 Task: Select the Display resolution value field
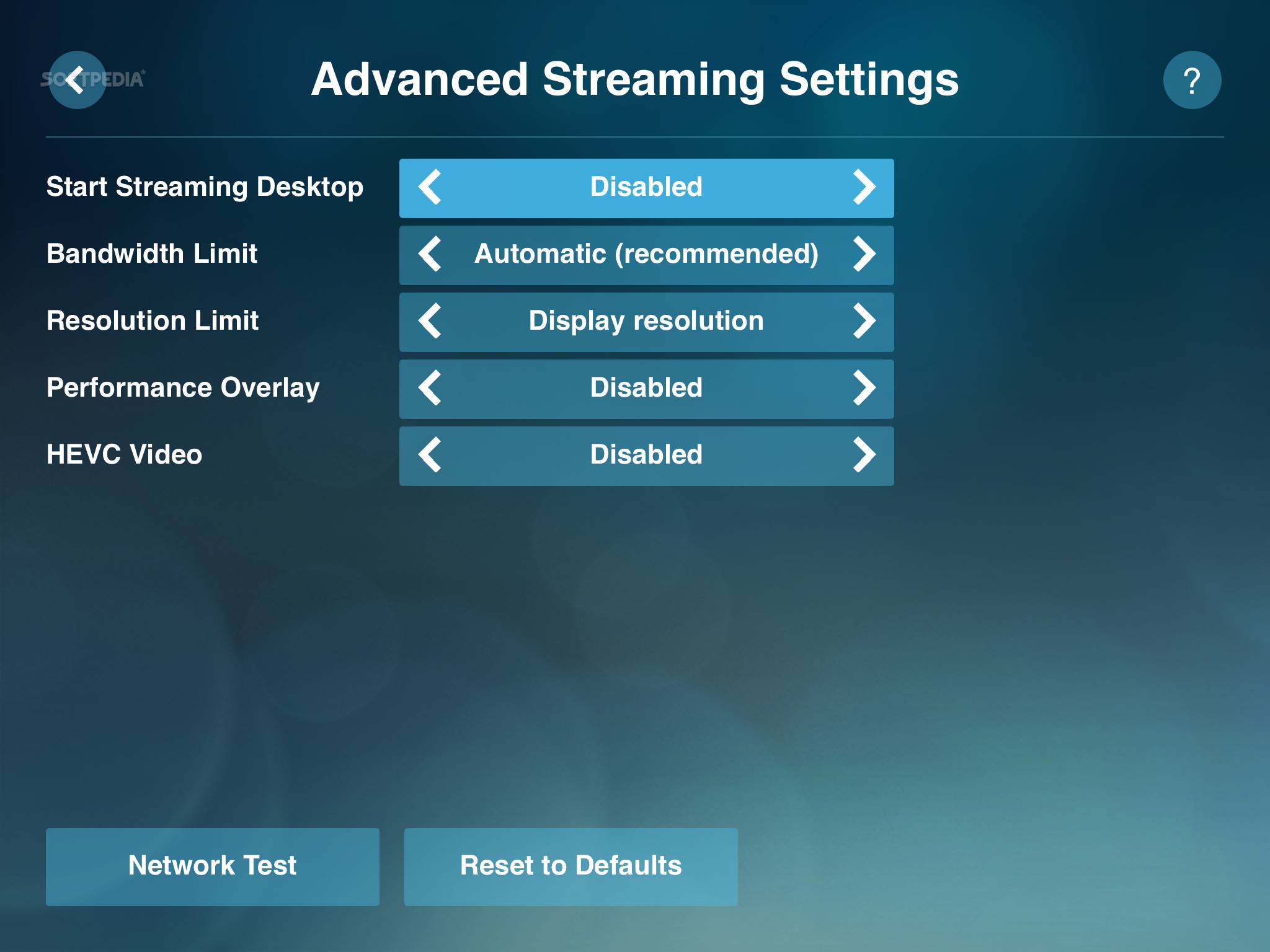(646, 321)
